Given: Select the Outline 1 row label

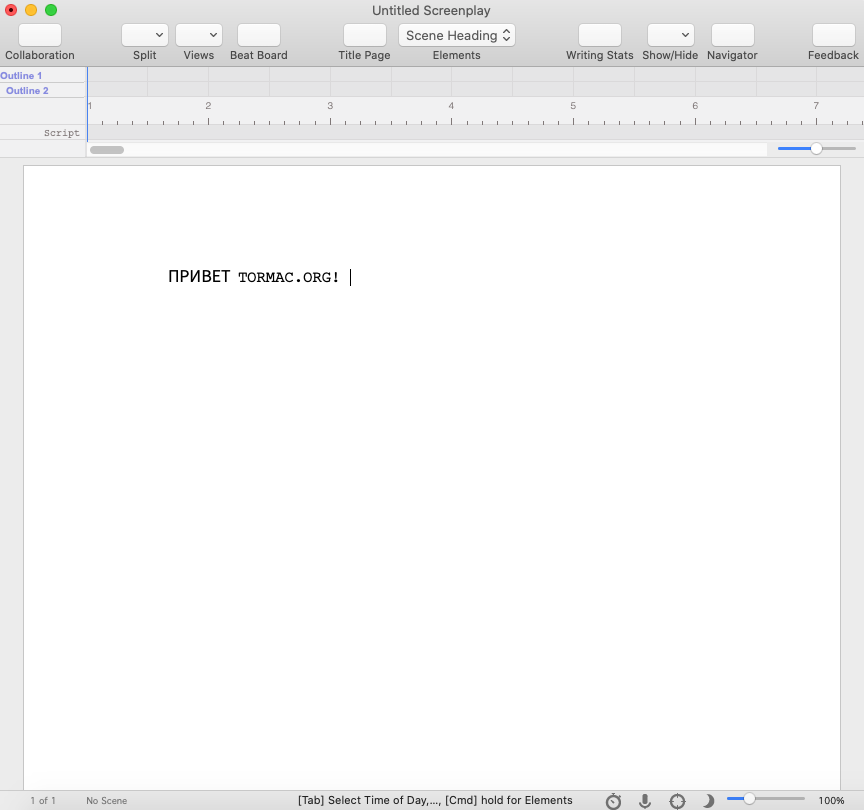Looking at the screenshot, I should point(22,76).
